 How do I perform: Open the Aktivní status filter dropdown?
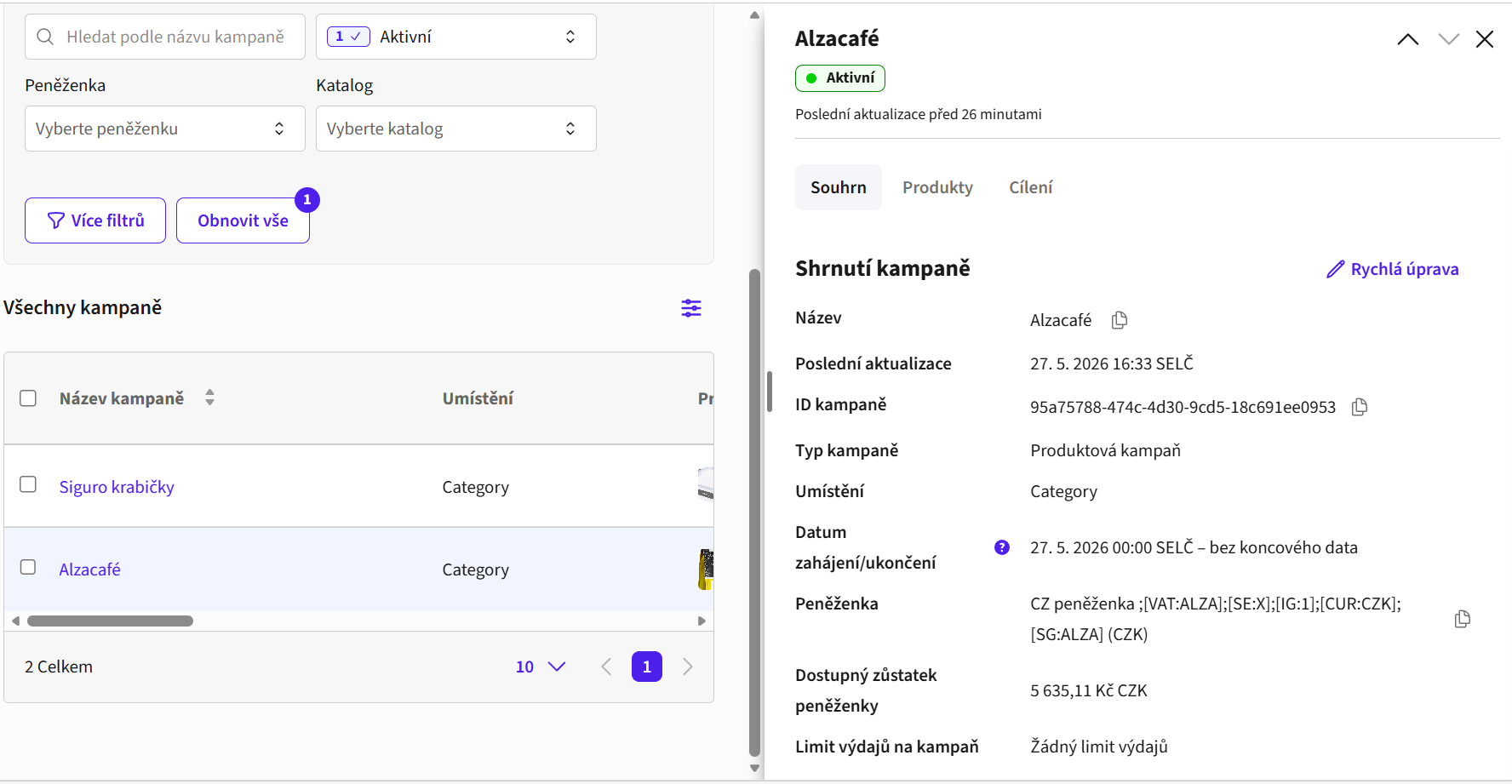tap(456, 37)
